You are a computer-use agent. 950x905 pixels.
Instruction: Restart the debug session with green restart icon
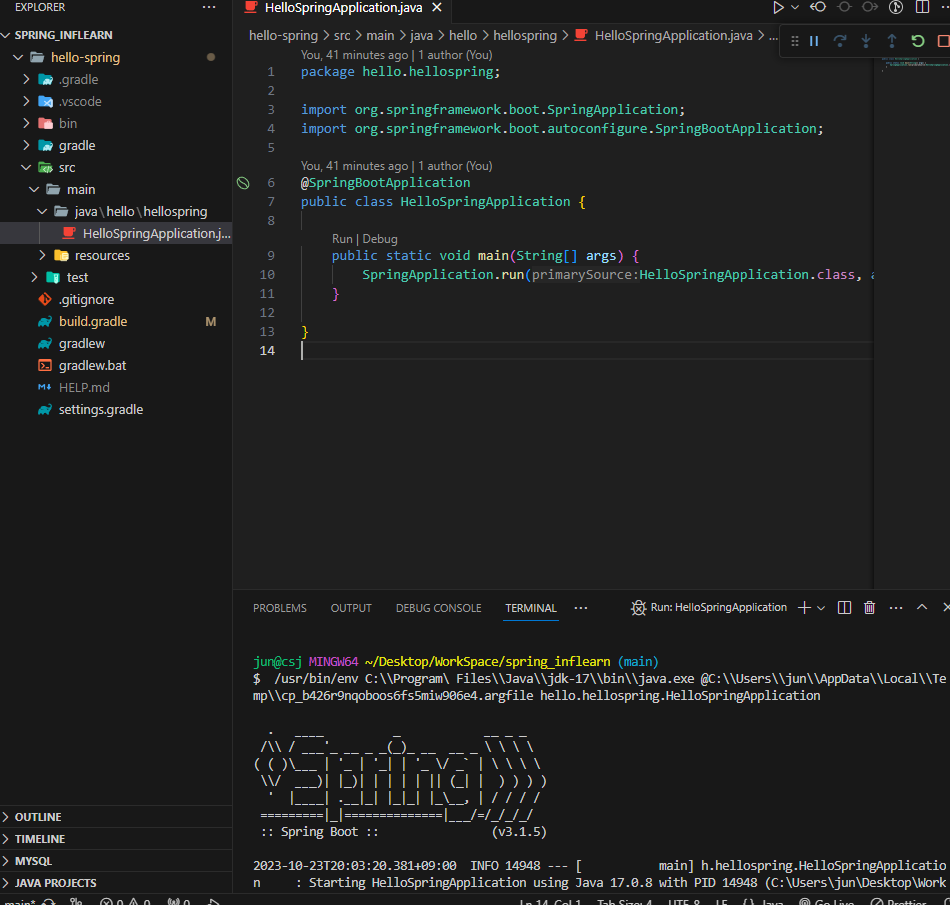click(x=918, y=42)
